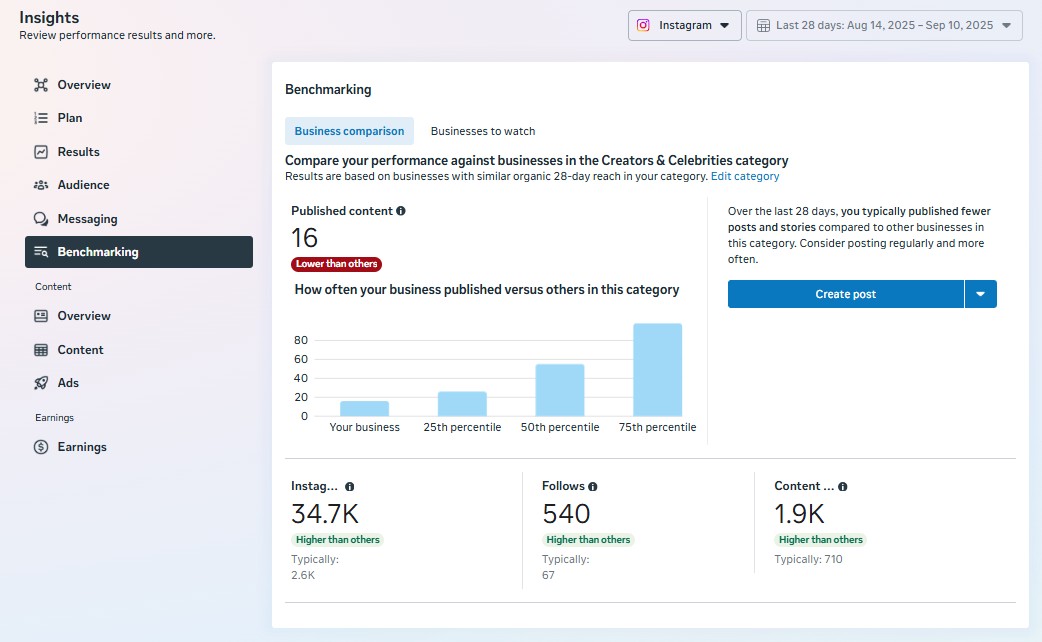Viewport: 1042px width, 642px height.
Task: Click info icon next to Instag... metric
Action: tap(350, 486)
